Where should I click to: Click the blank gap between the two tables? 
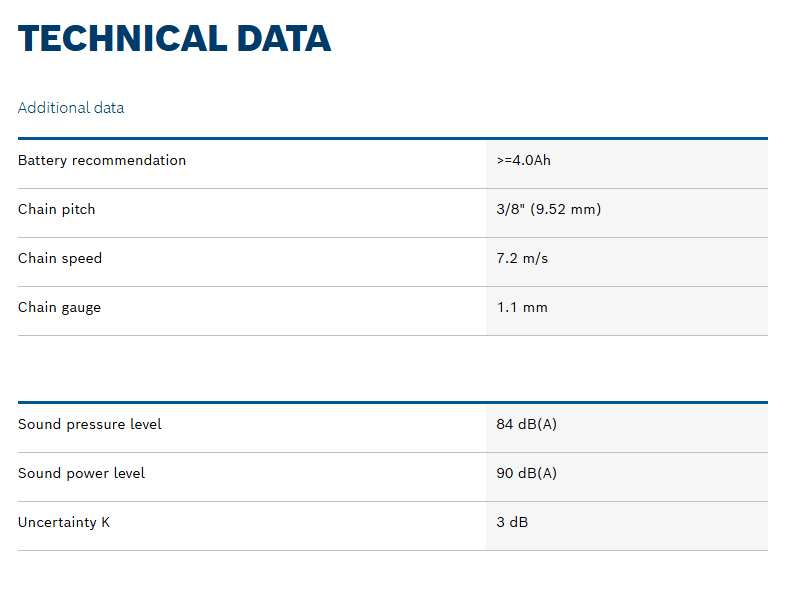(x=392, y=369)
